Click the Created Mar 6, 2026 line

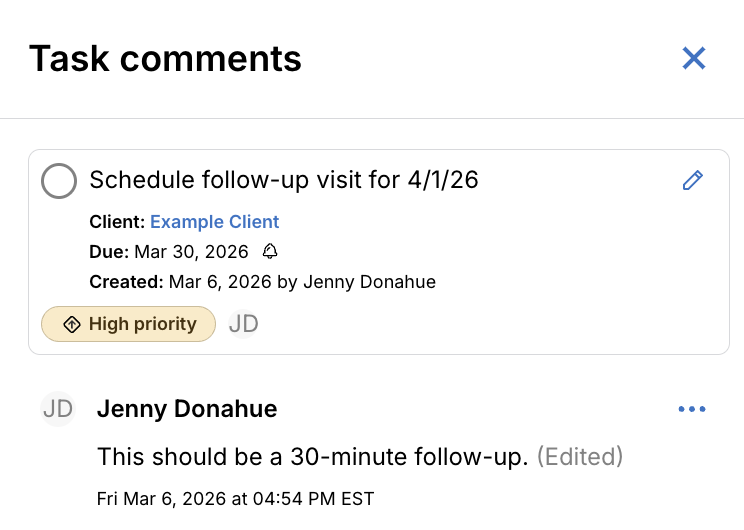click(x=262, y=282)
